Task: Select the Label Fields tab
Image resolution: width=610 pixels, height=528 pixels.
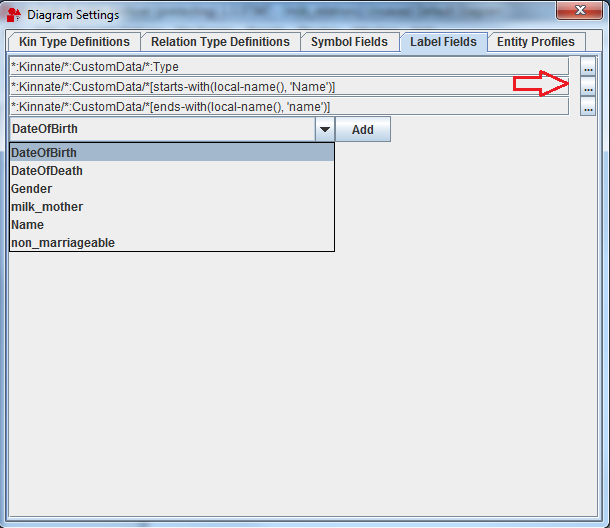Action: [443, 42]
